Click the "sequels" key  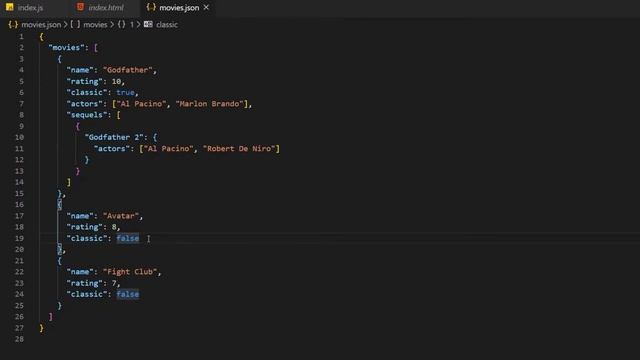coord(87,115)
